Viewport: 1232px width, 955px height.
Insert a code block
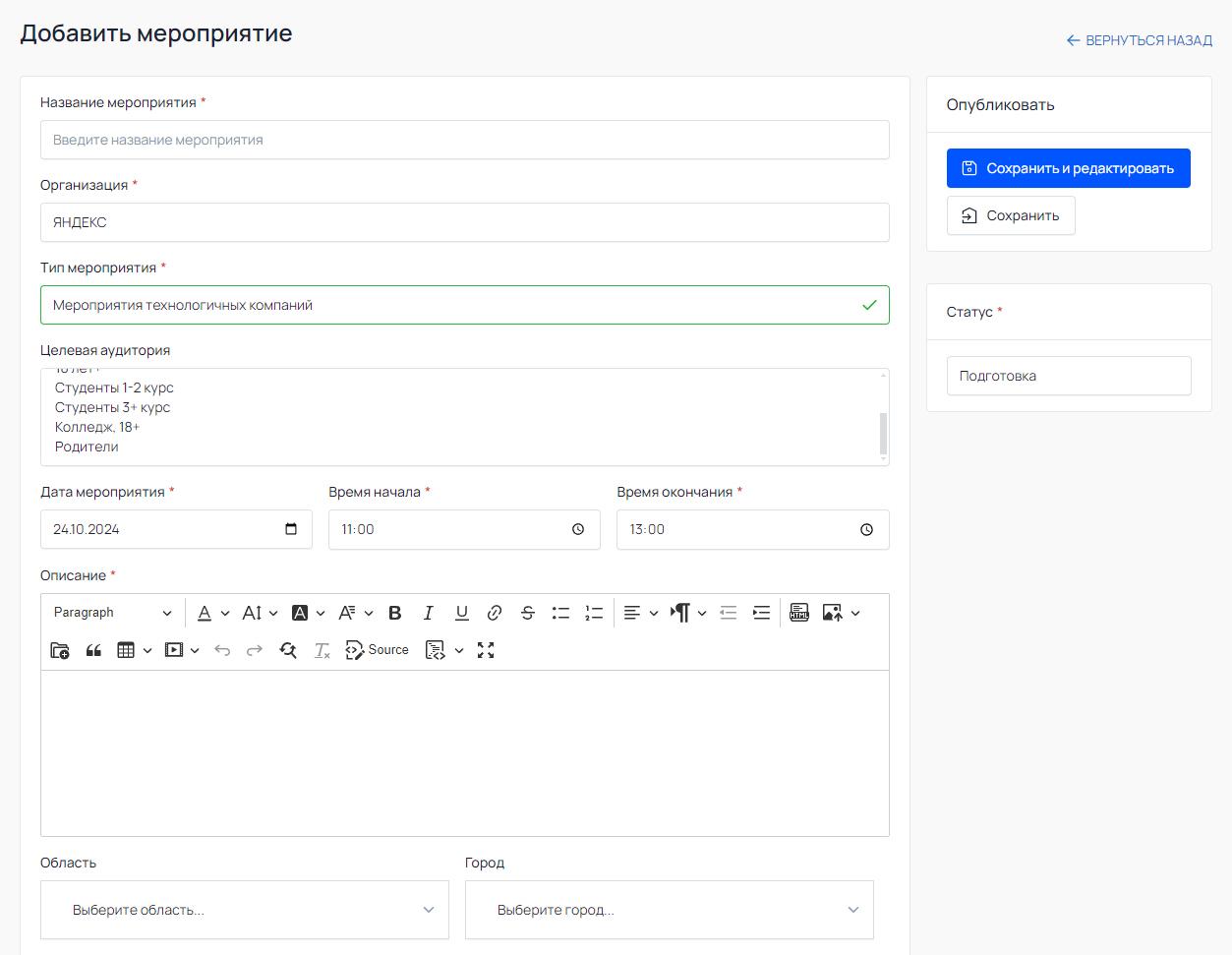tap(436, 650)
